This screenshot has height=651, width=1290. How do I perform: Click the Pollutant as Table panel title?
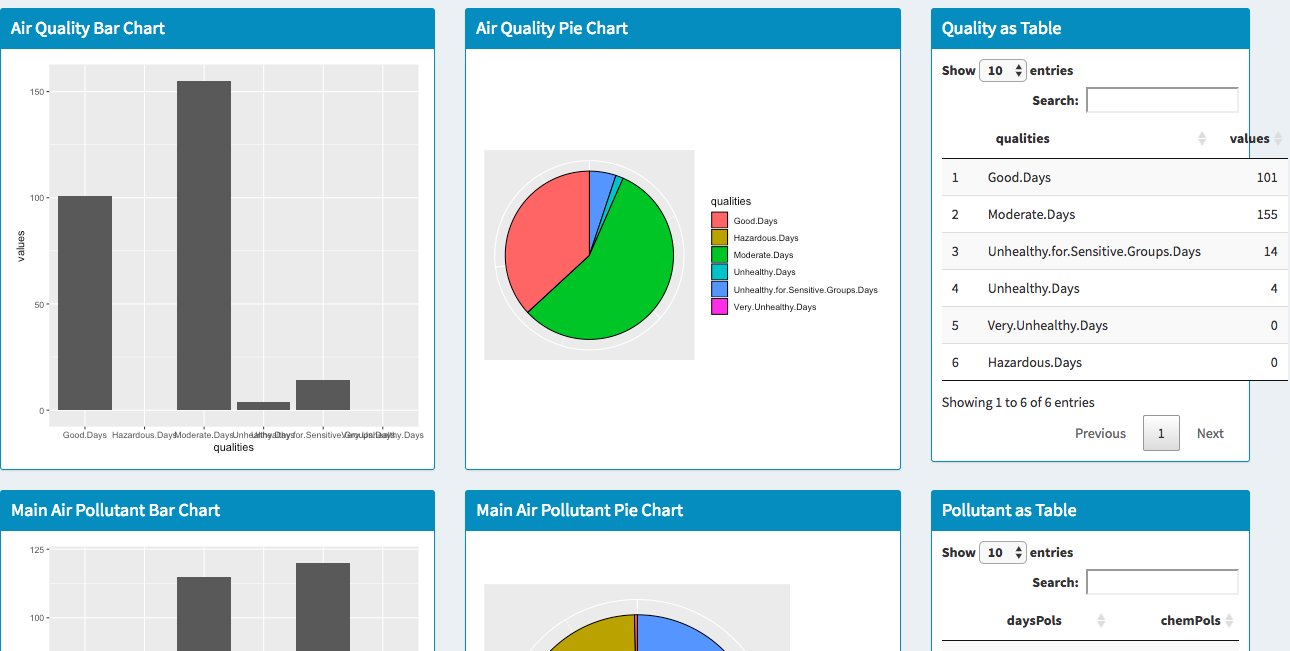1009,510
